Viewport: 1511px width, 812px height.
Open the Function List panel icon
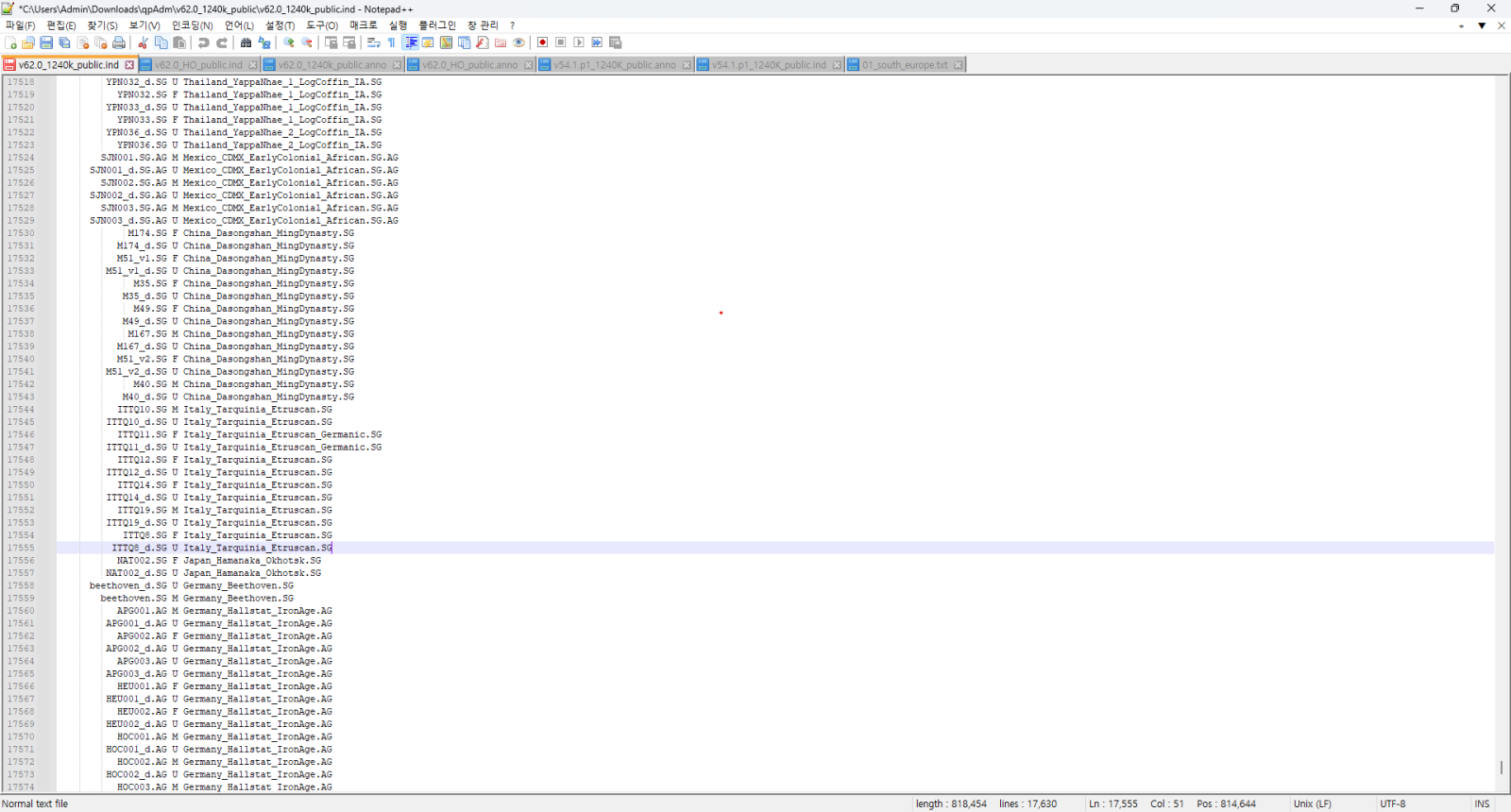(483, 42)
